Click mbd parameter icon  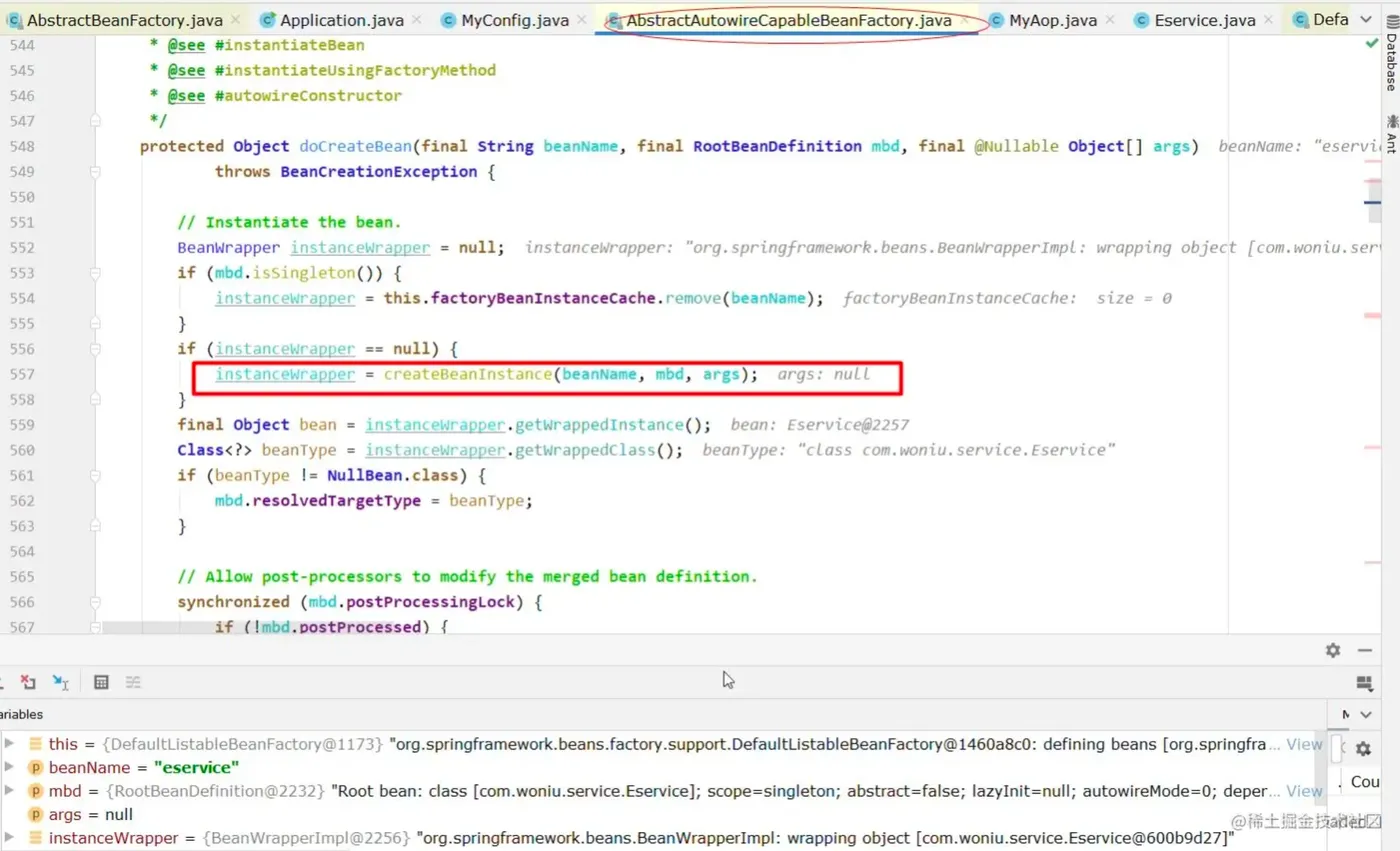(35, 791)
